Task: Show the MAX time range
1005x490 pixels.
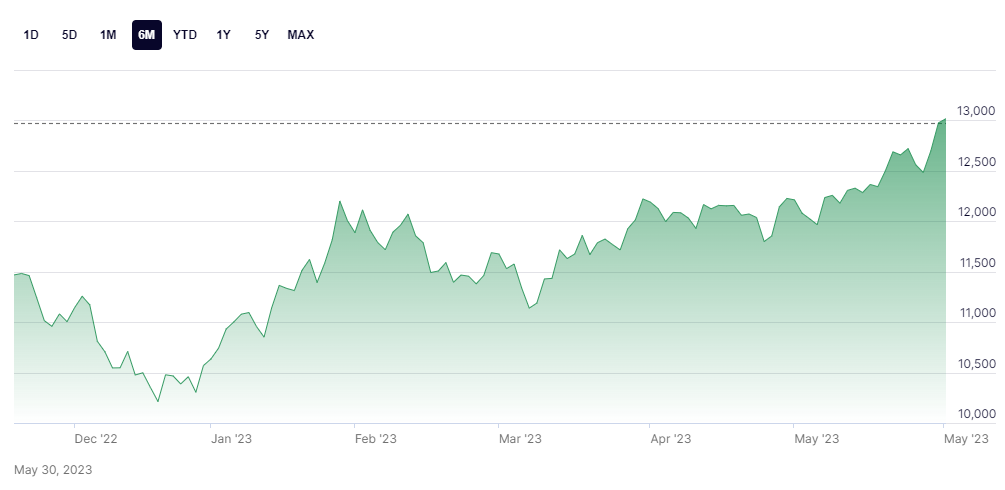Action: (x=301, y=35)
